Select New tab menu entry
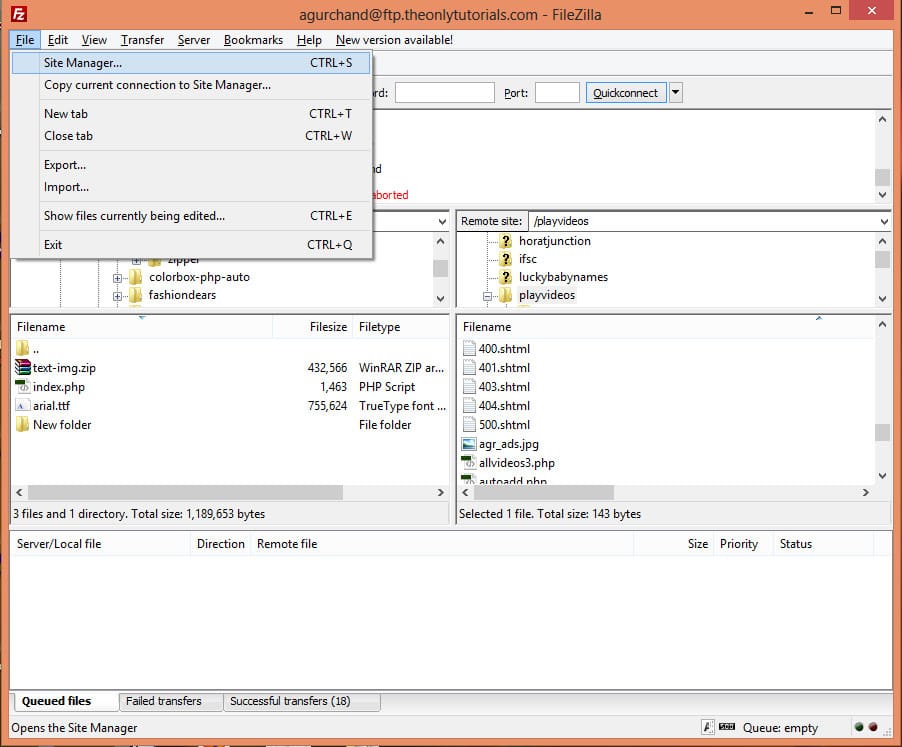The height and width of the screenshot is (747, 902). coord(190,114)
